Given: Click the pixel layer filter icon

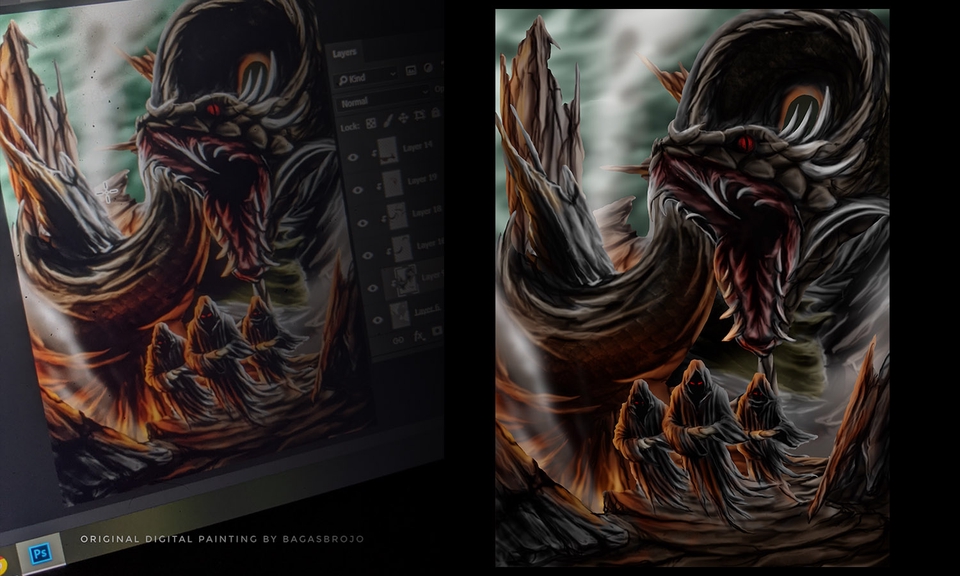Looking at the screenshot, I should [x=409, y=72].
